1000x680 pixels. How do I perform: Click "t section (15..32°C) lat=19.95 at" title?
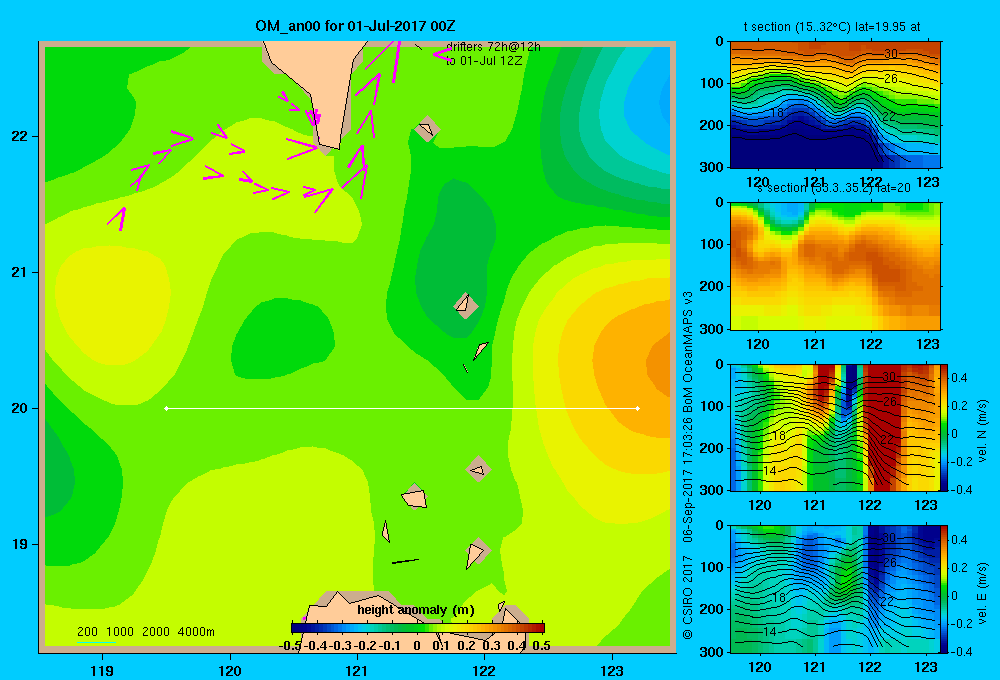coord(832,27)
